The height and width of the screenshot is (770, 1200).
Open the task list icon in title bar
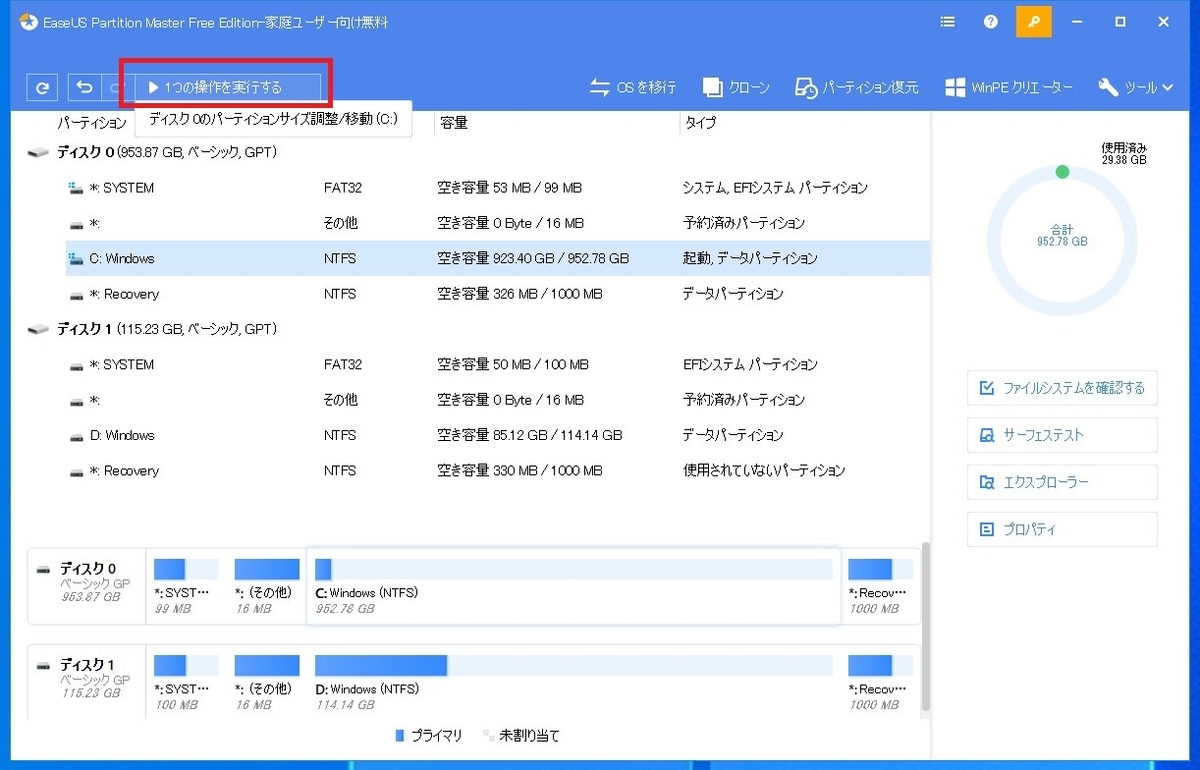947,22
